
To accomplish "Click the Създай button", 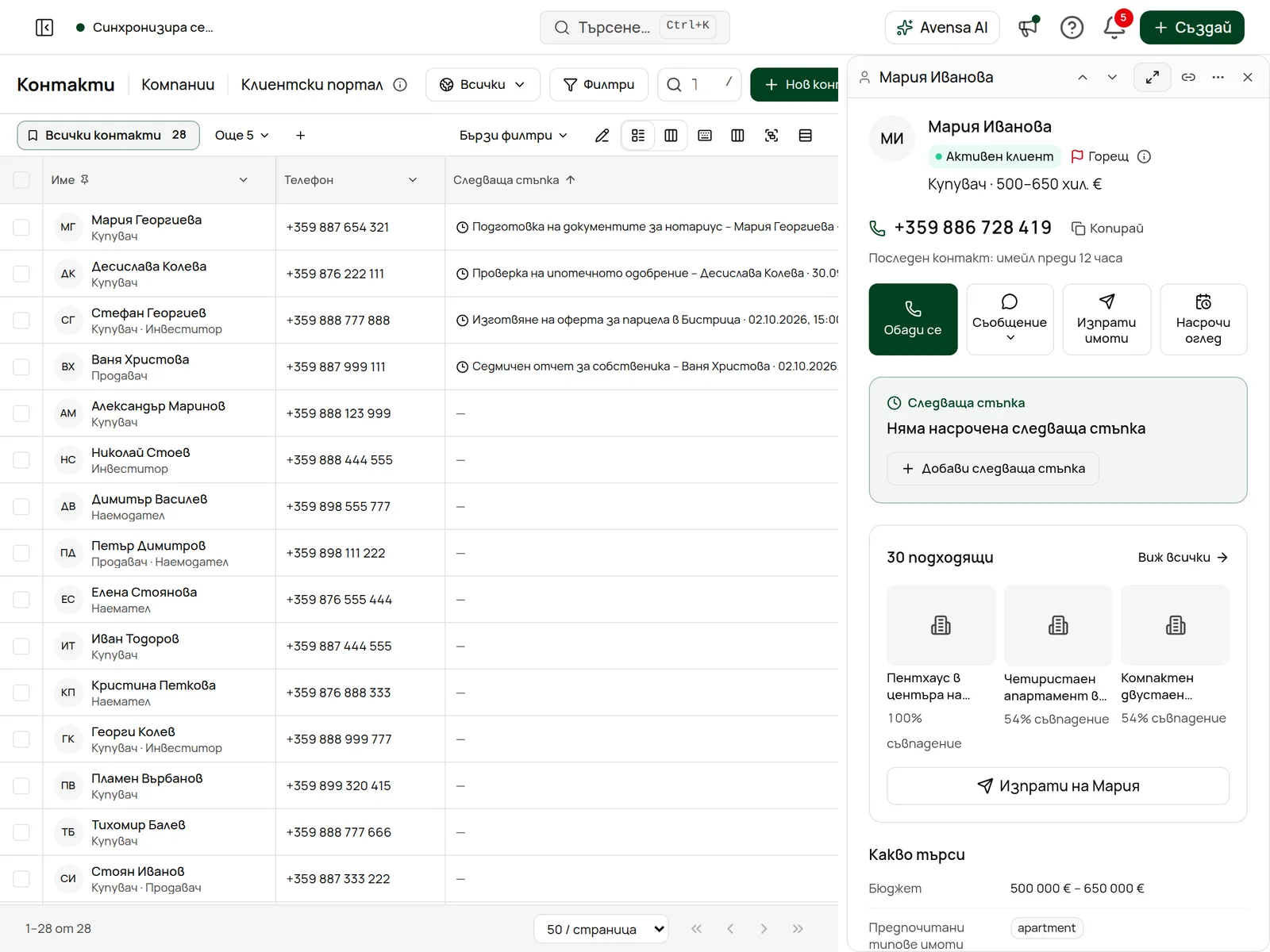I will click(x=1192, y=28).
